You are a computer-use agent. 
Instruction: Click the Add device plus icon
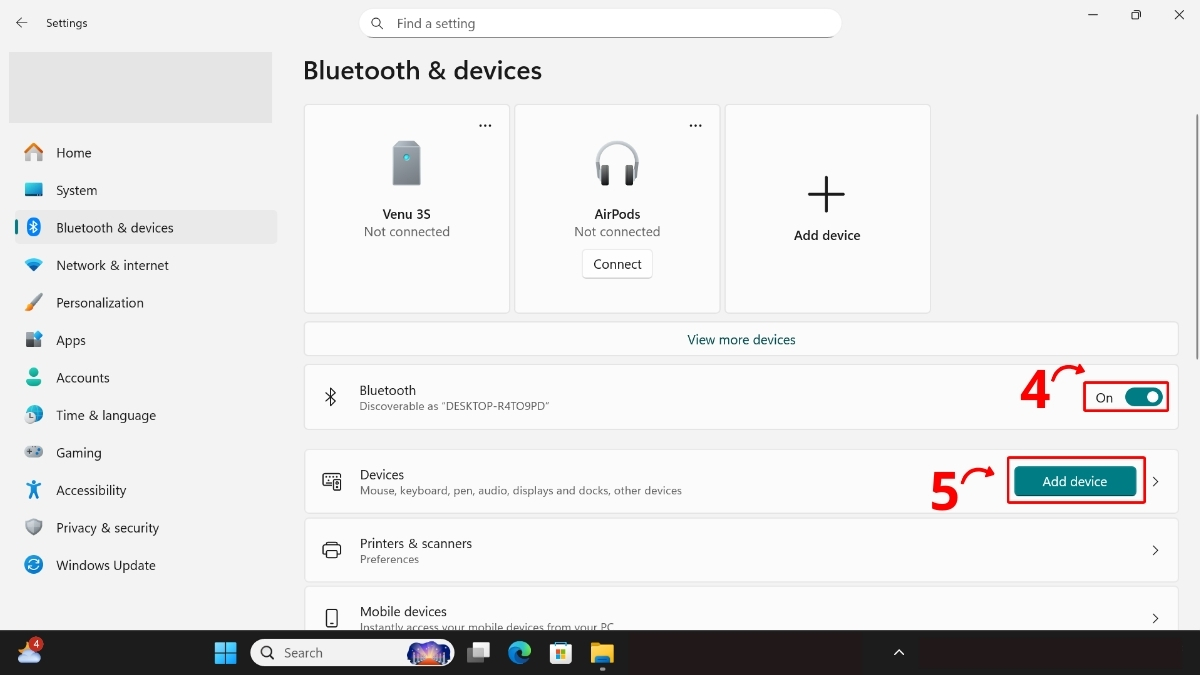826,192
